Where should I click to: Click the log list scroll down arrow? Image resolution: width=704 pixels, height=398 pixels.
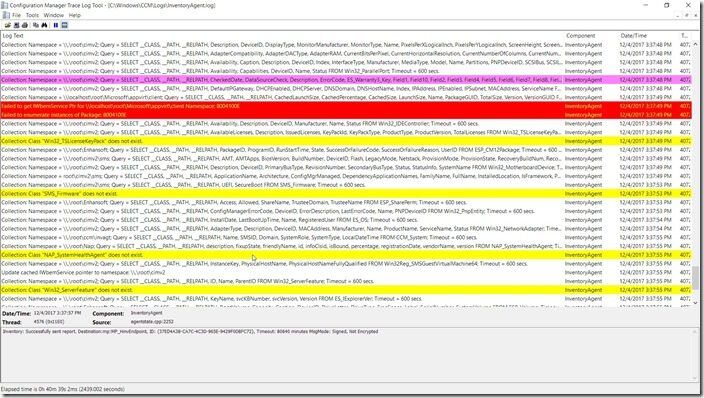pos(695,303)
